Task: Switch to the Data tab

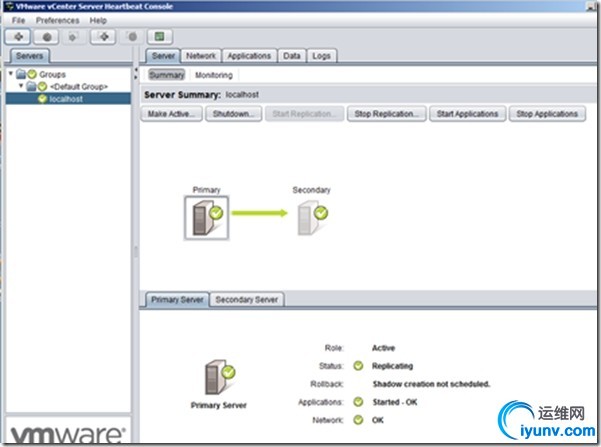Action: pos(292,56)
